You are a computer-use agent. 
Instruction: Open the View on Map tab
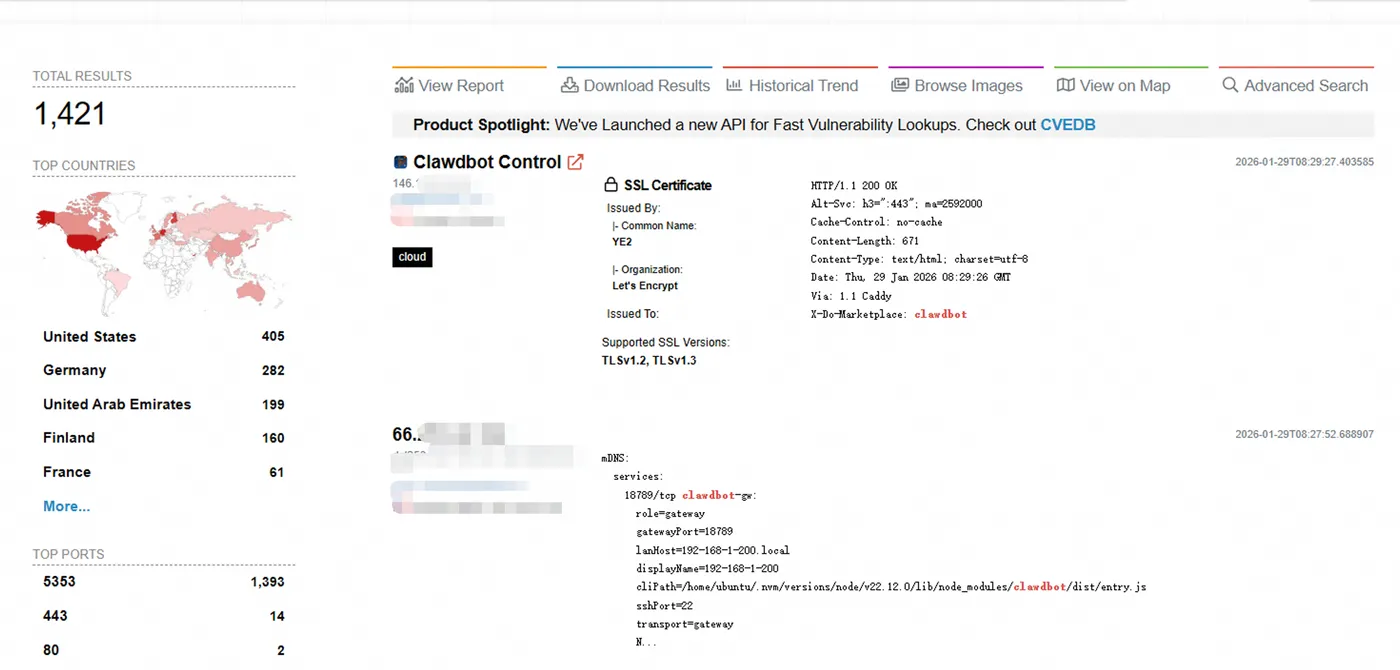pyautogui.click(x=1113, y=85)
